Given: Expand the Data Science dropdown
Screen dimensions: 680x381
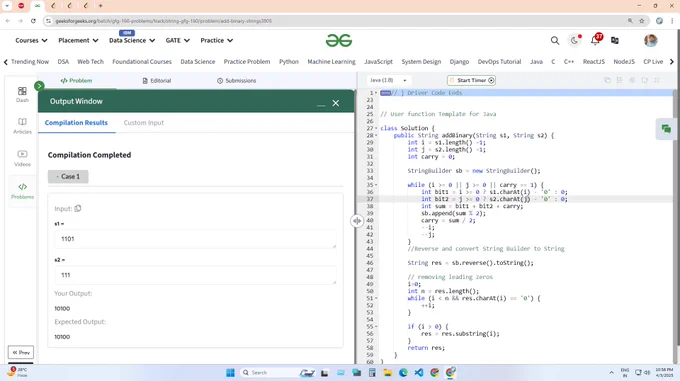Looking at the screenshot, I should coord(132,40).
